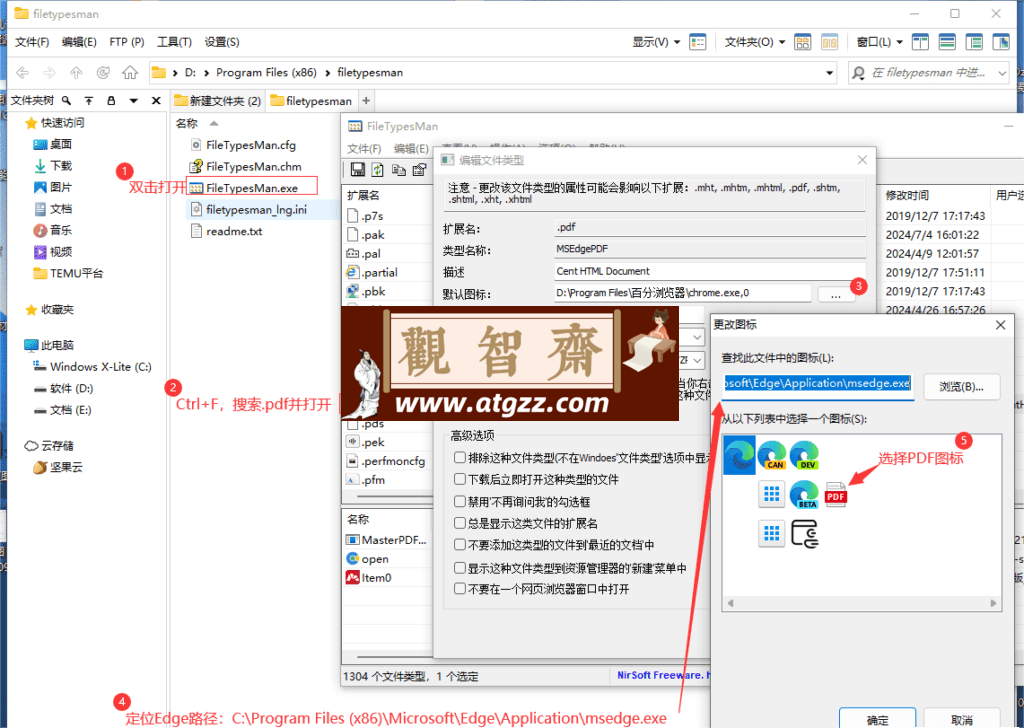
Task: Select the grid icon beside the wallet icon
Action: (772, 533)
